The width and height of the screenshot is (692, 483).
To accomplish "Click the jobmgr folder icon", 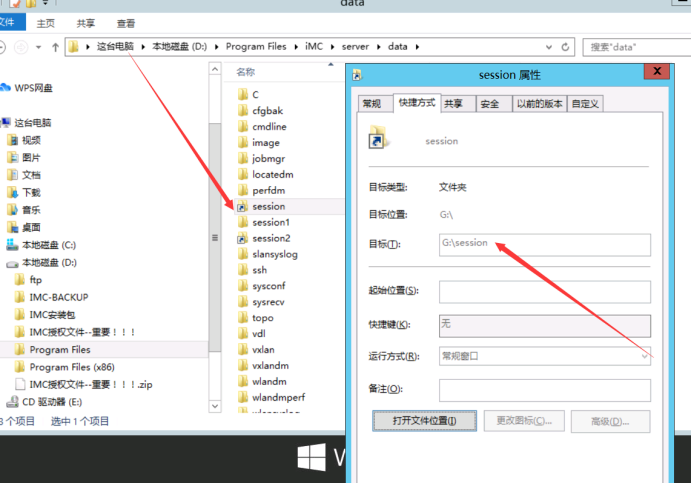I will tap(243, 158).
